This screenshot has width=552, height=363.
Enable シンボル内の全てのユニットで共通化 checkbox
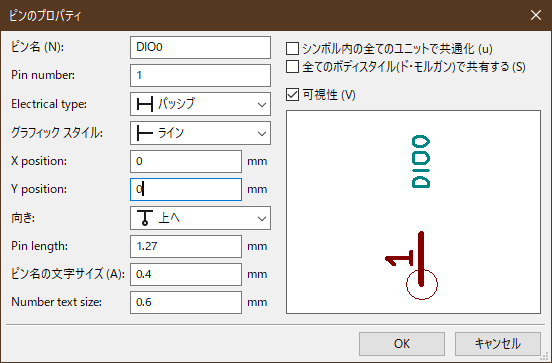pyautogui.click(x=292, y=49)
